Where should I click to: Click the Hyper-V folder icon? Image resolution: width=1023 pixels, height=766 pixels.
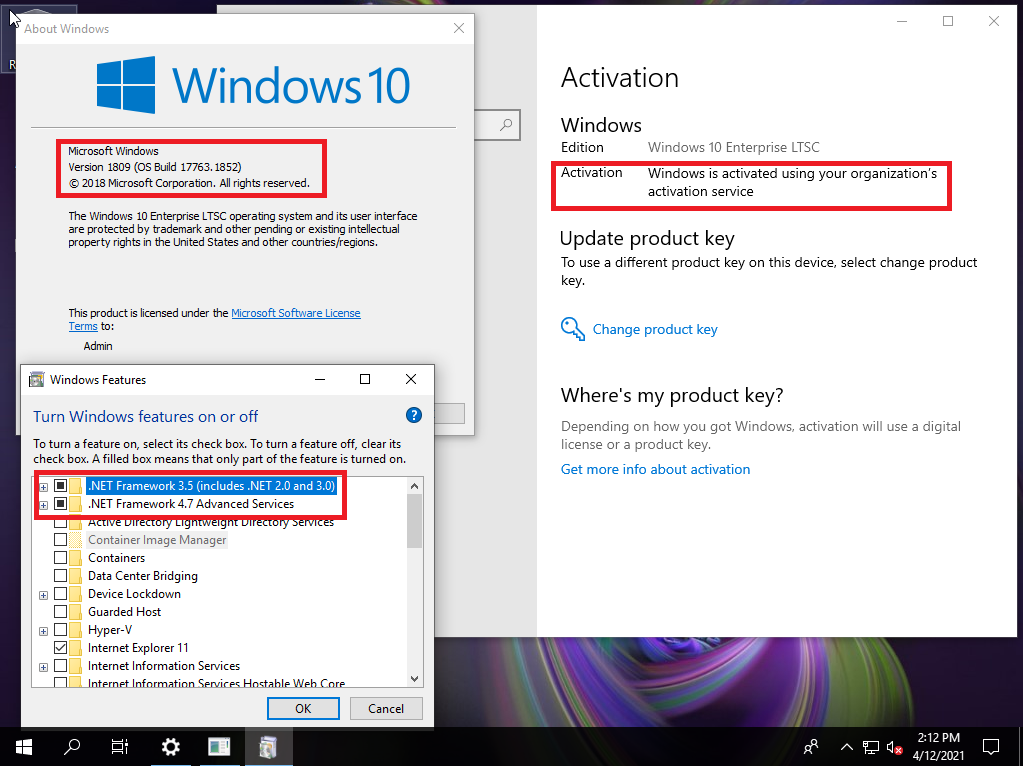tap(76, 630)
